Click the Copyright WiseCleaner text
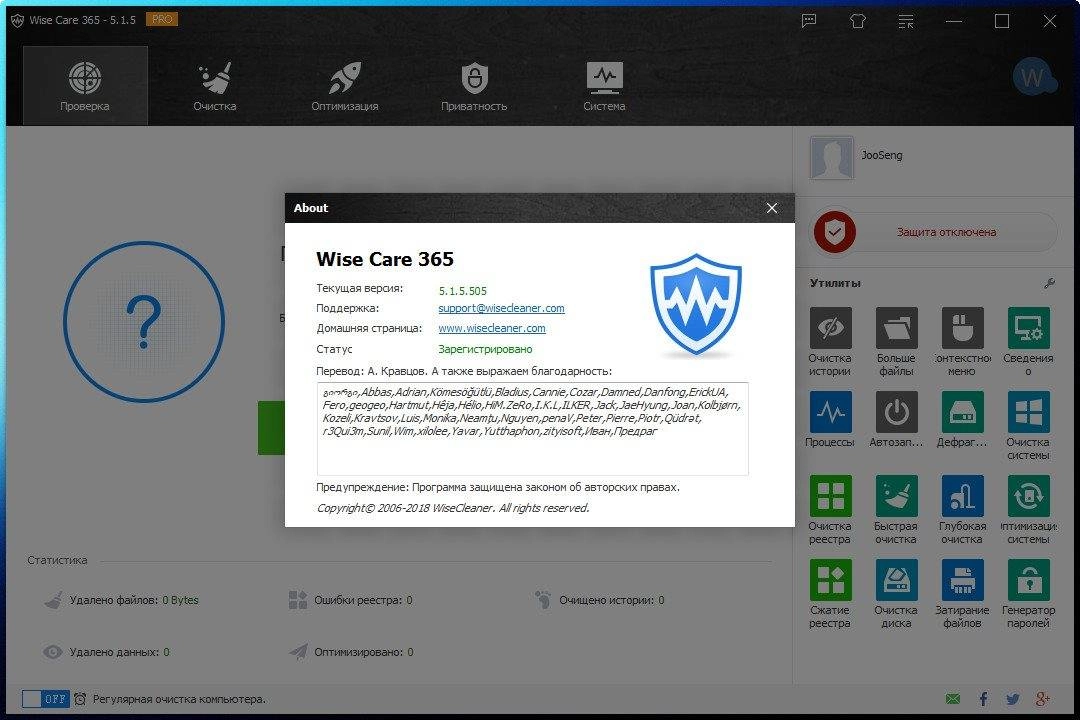The width and height of the screenshot is (1080, 720). click(453, 508)
